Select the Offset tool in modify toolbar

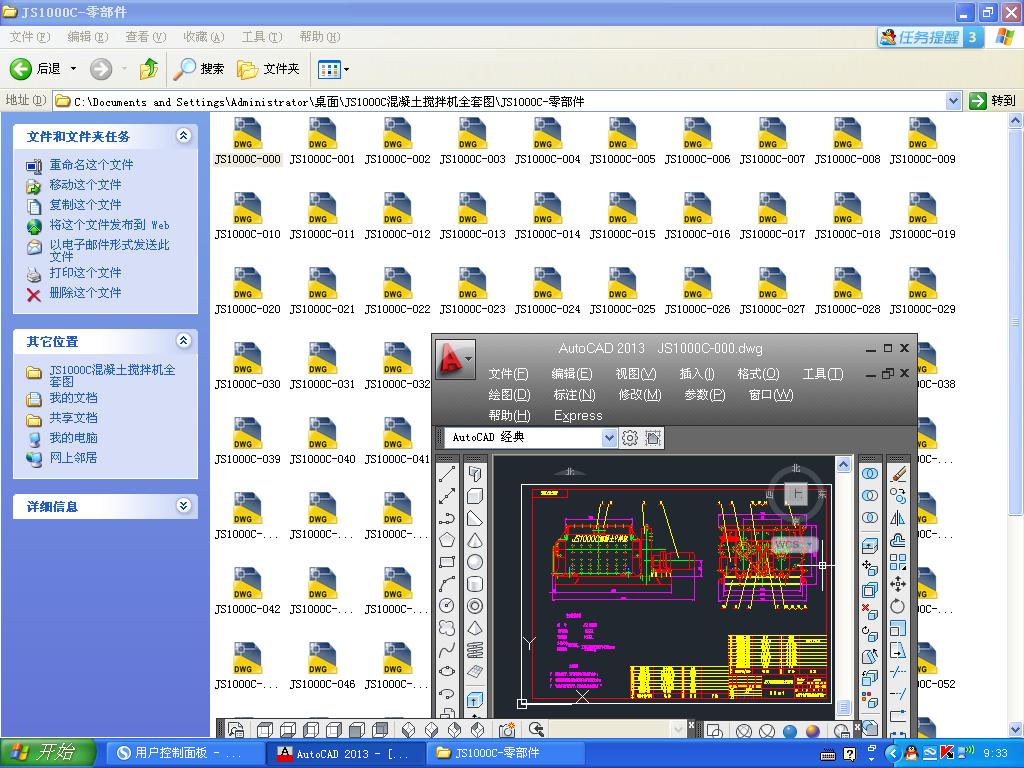(x=898, y=540)
